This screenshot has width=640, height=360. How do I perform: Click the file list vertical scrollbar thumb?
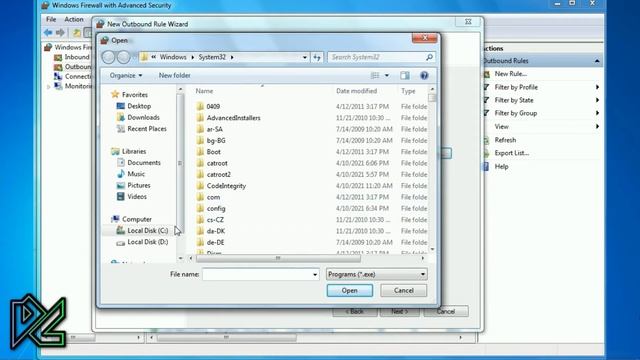[x=432, y=98]
